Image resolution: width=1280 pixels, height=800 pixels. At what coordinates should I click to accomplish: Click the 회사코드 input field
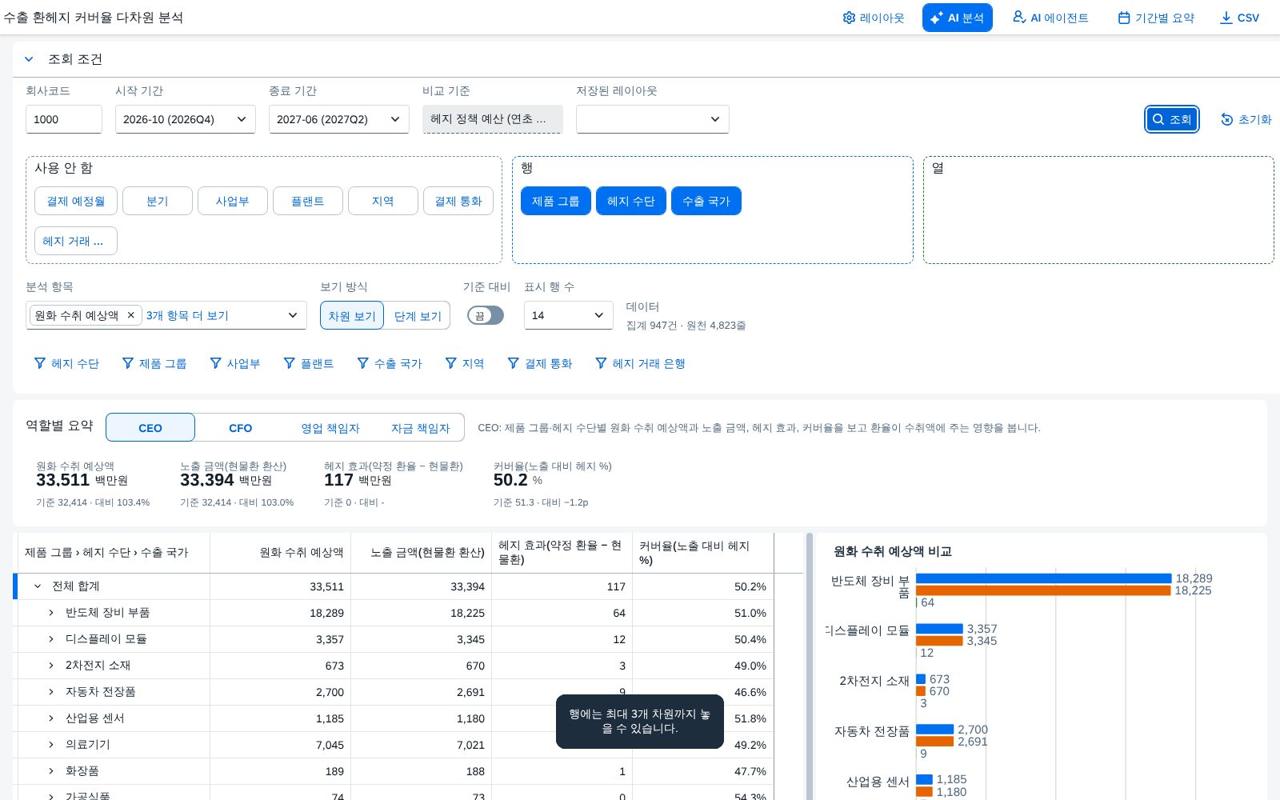pyautogui.click(x=64, y=119)
